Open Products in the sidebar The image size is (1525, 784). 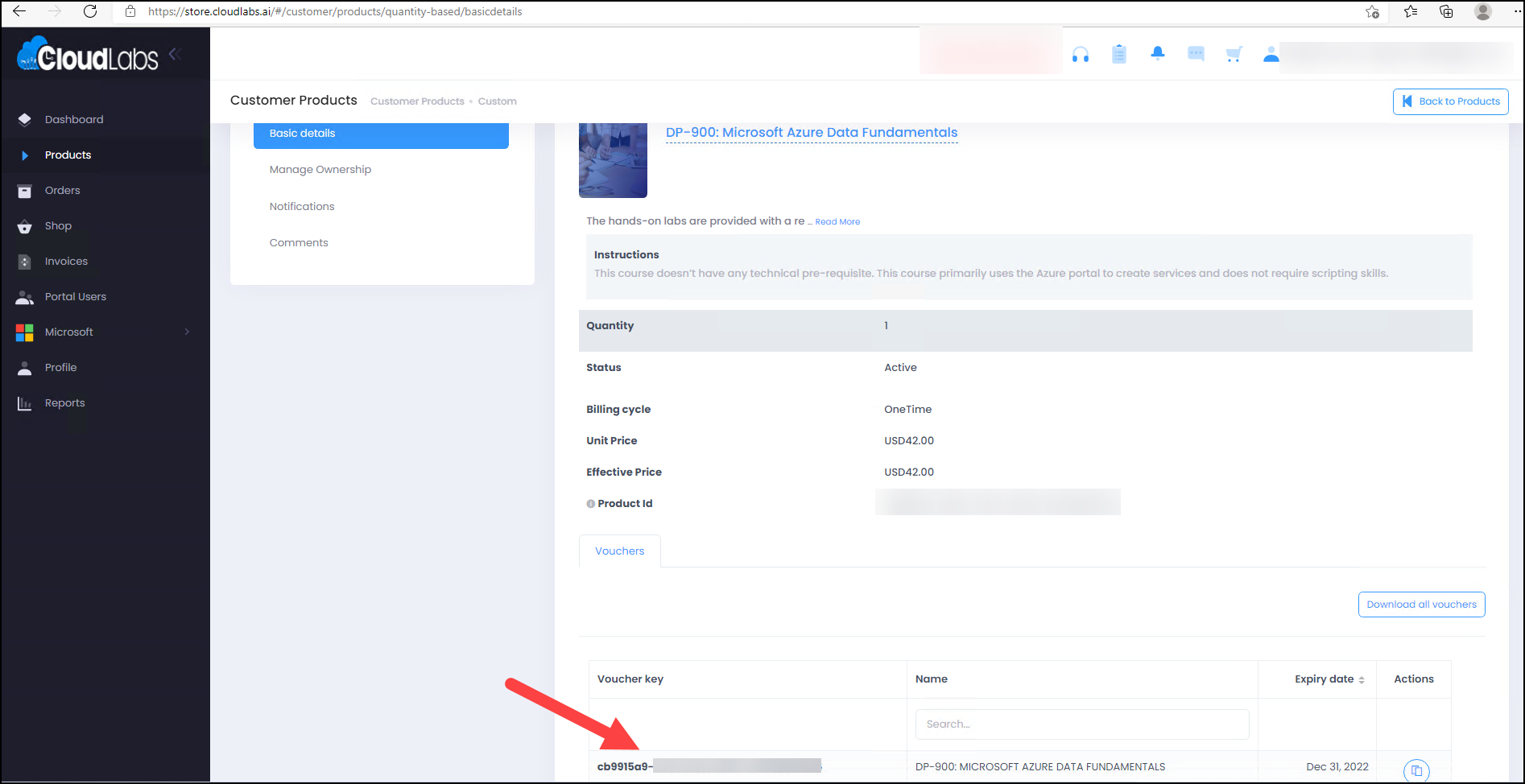68,155
